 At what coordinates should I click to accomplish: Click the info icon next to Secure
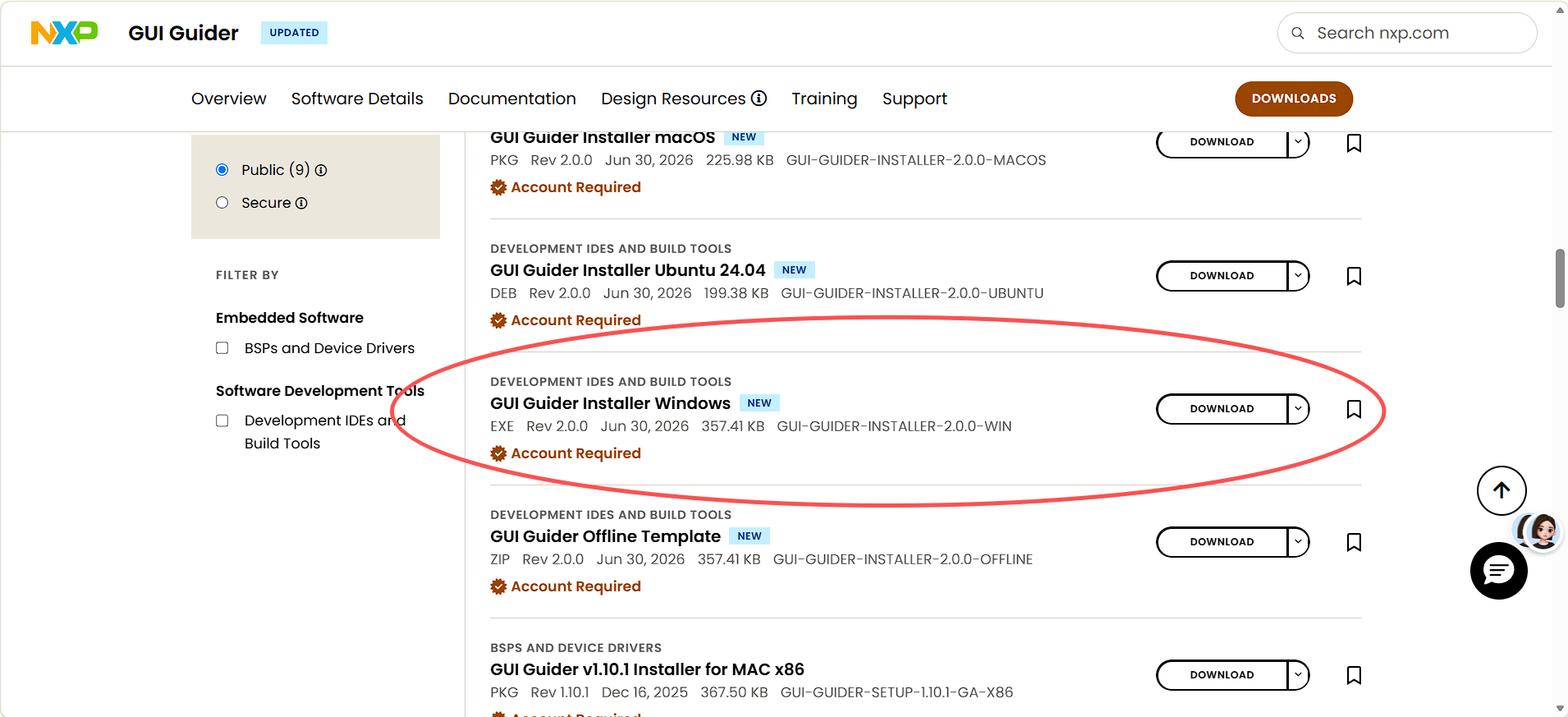pos(301,203)
